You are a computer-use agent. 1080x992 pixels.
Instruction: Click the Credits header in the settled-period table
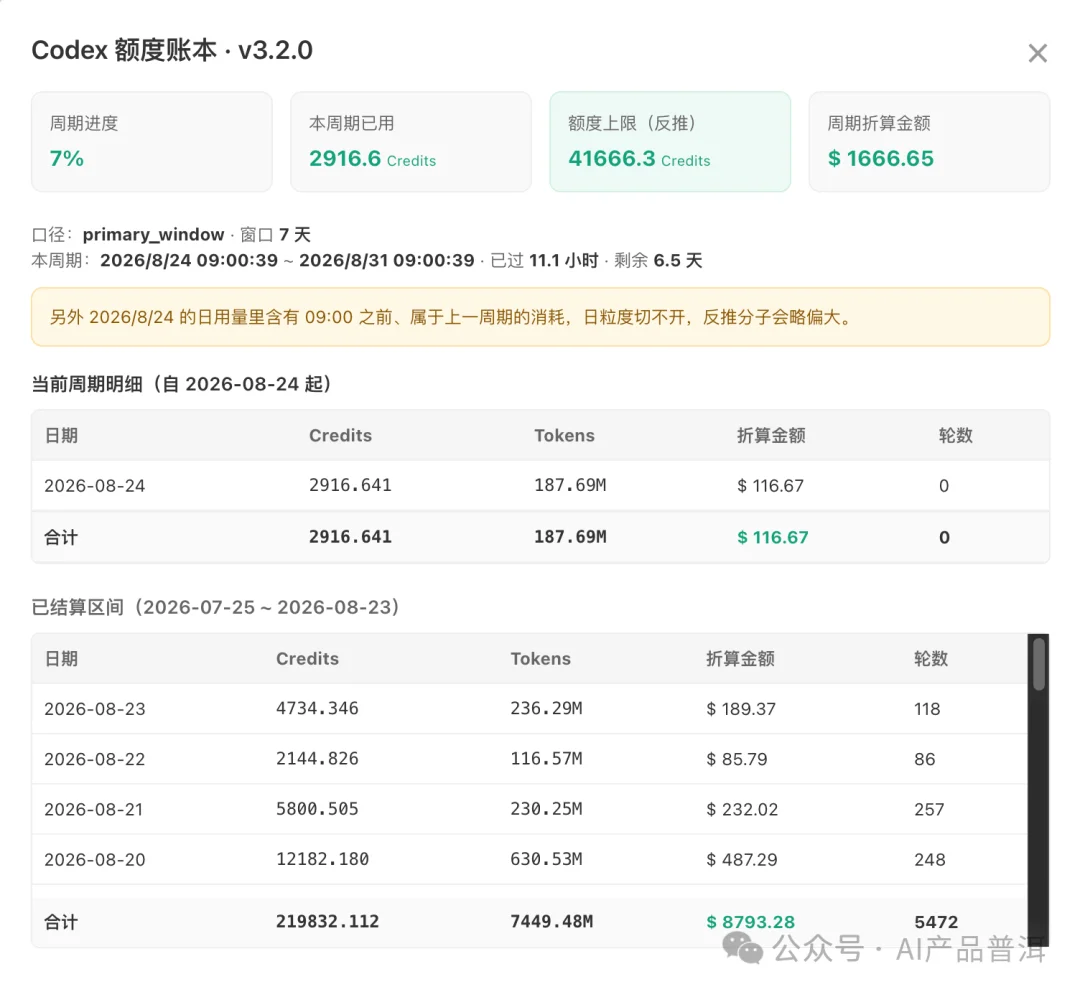(307, 659)
